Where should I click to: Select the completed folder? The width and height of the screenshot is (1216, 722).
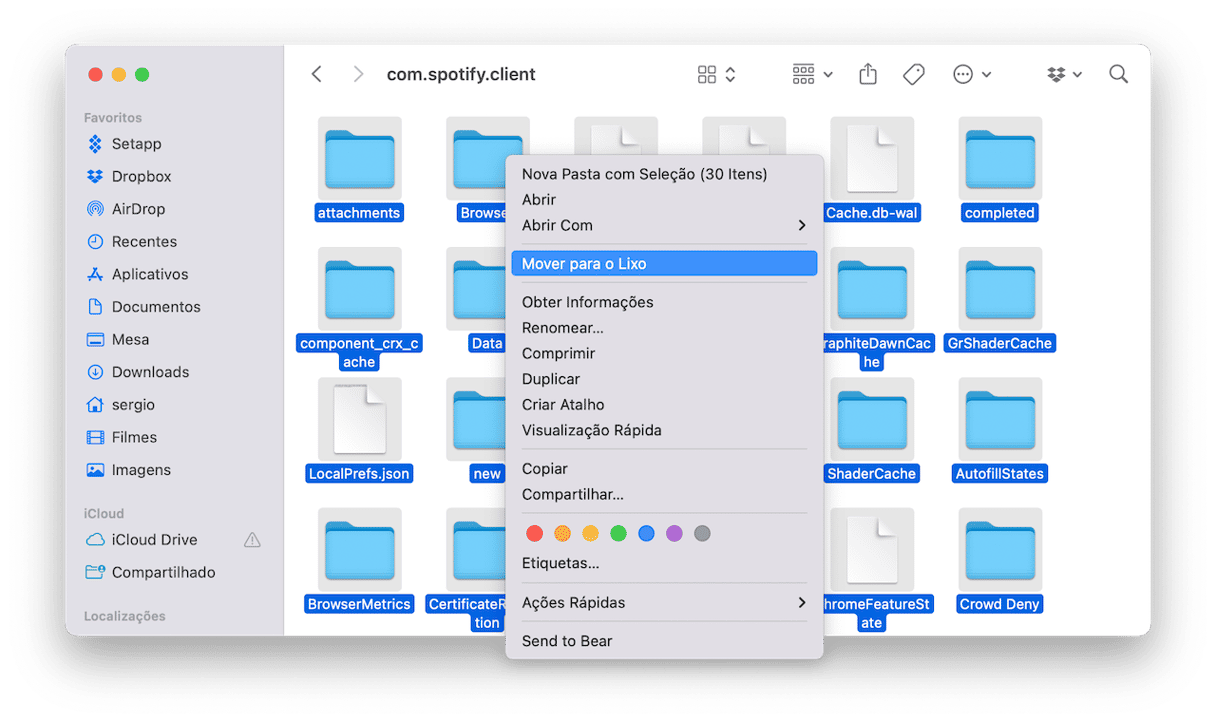click(1000, 170)
